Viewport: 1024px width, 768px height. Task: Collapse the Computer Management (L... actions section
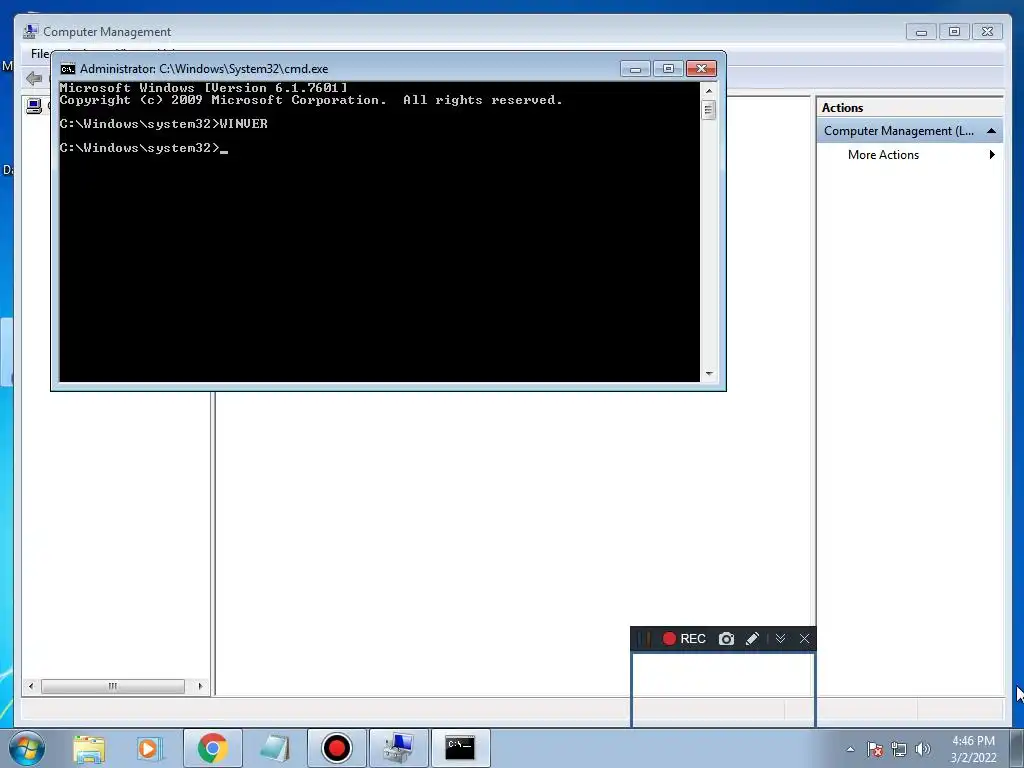coord(991,131)
